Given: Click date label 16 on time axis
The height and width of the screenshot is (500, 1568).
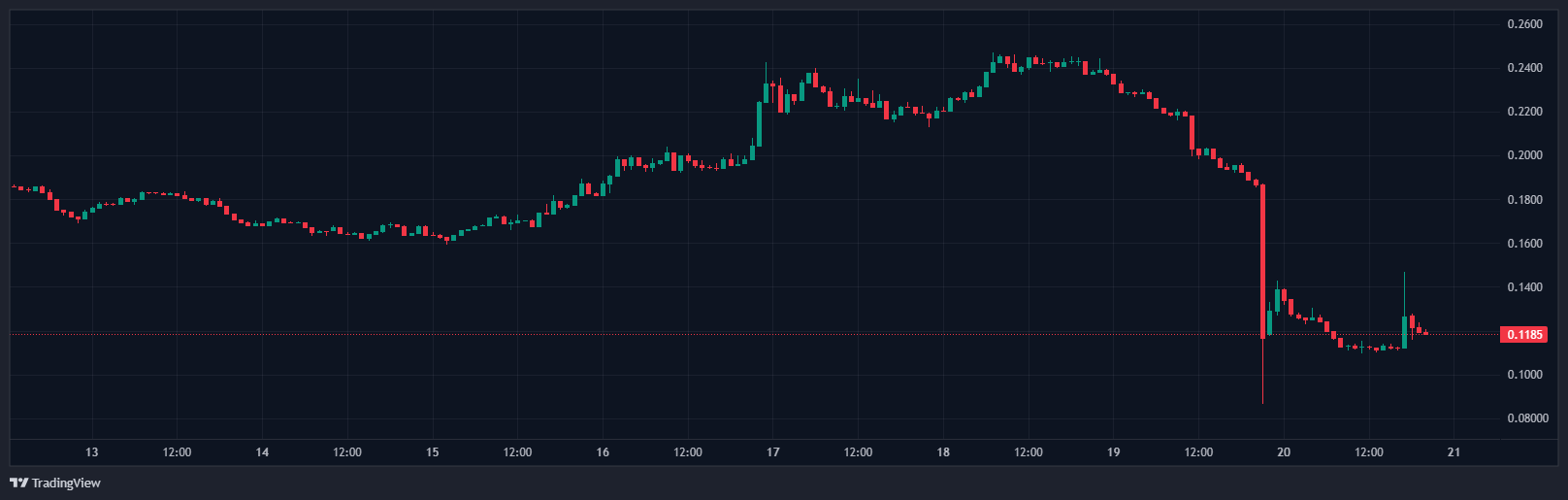Looking at the screenshot, I should [603, 452].
